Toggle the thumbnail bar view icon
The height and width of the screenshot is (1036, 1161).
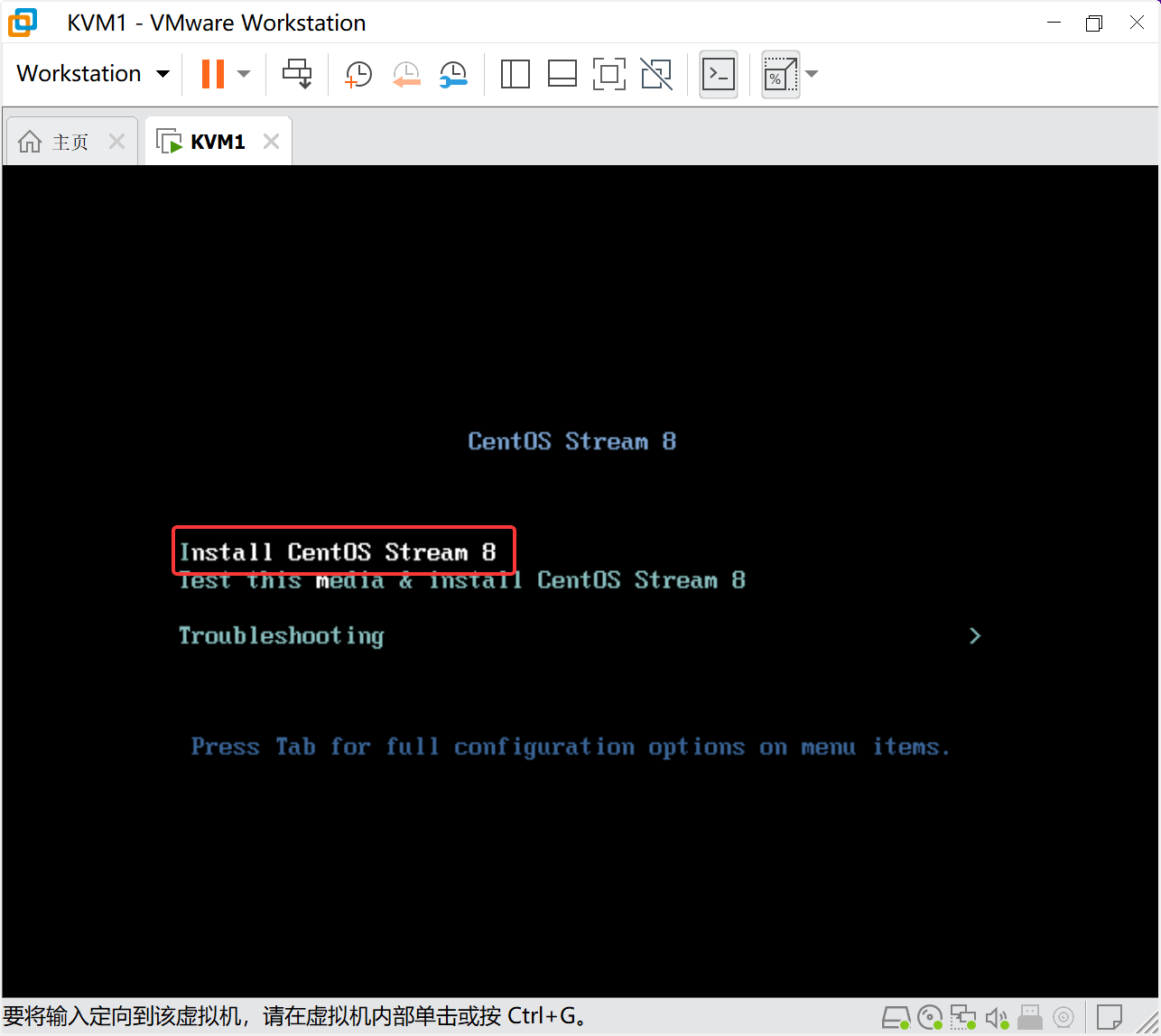click(x=562, y=74)
